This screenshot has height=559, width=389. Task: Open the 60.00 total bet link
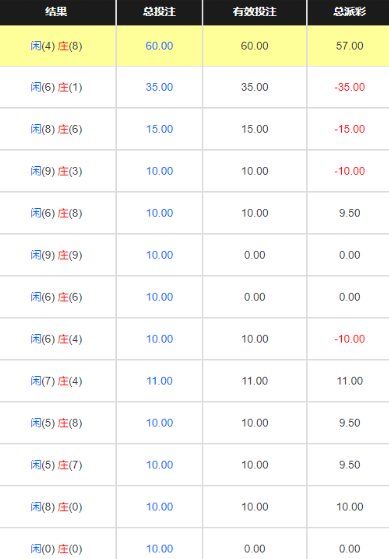159,46
